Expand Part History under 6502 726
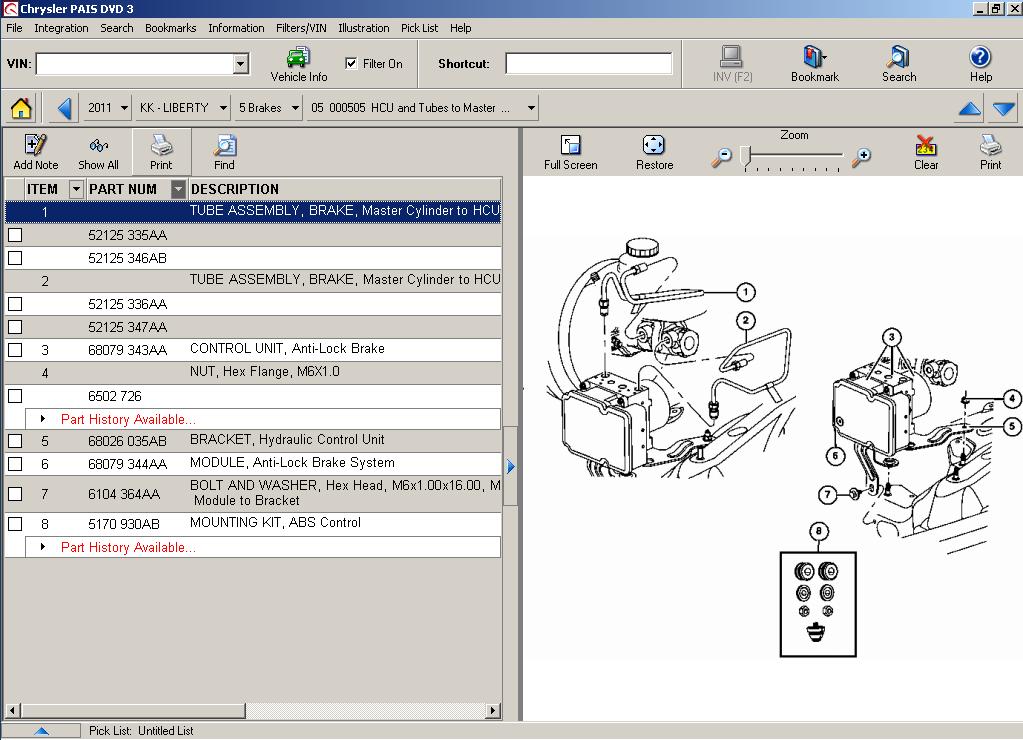The height and width of the screenshot is (740, 1023). coord(42,419)
